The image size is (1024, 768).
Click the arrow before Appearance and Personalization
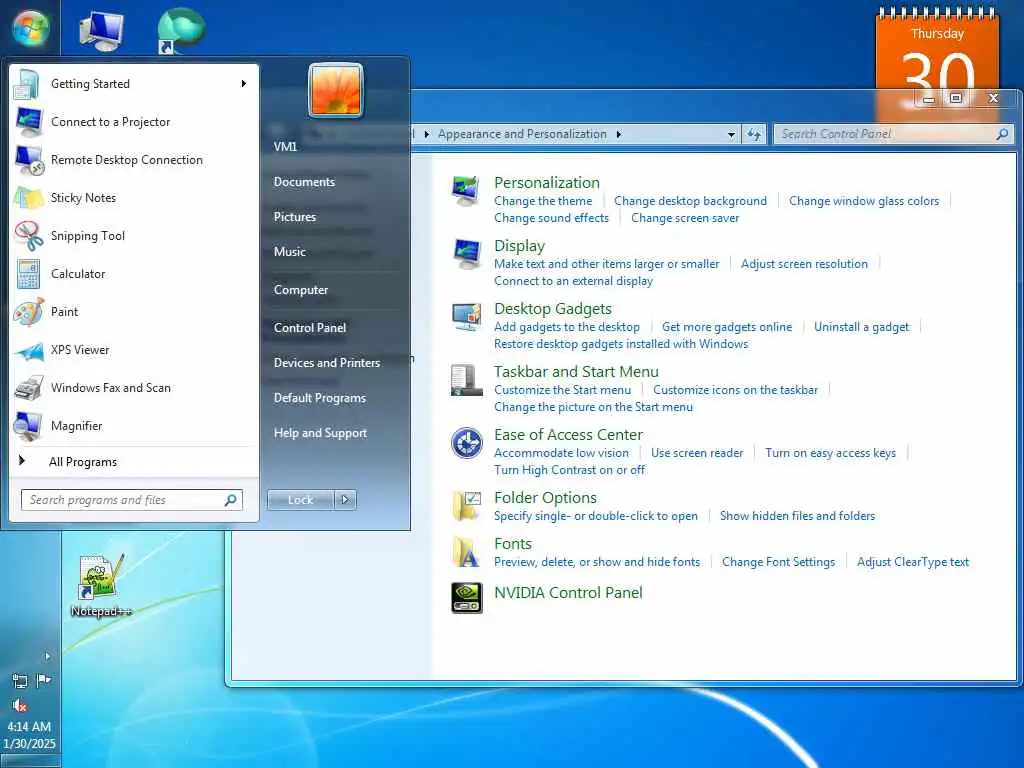click(426, 135)
